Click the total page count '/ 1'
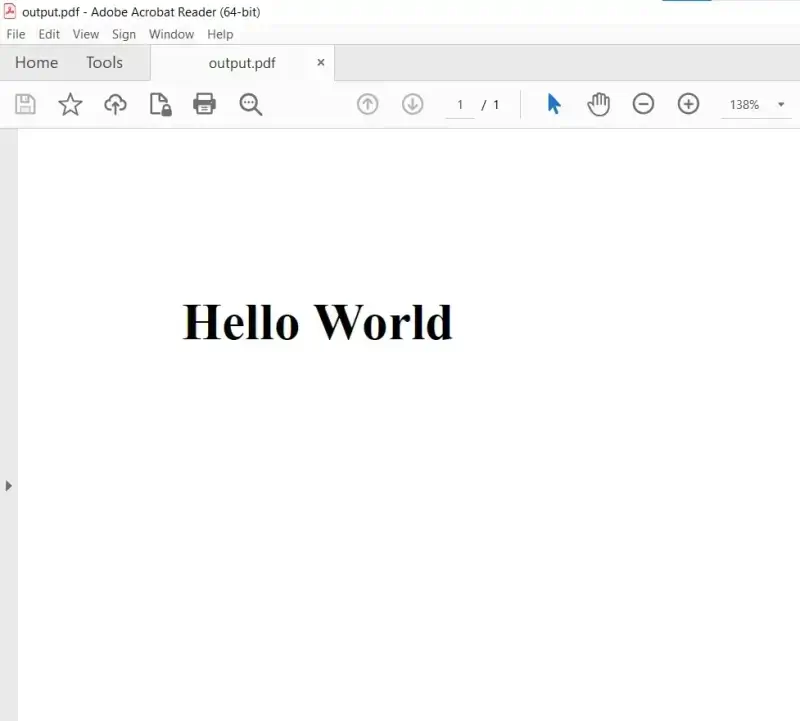The height and width of the screenshot is (721, 800). click(x=490, y=105)
